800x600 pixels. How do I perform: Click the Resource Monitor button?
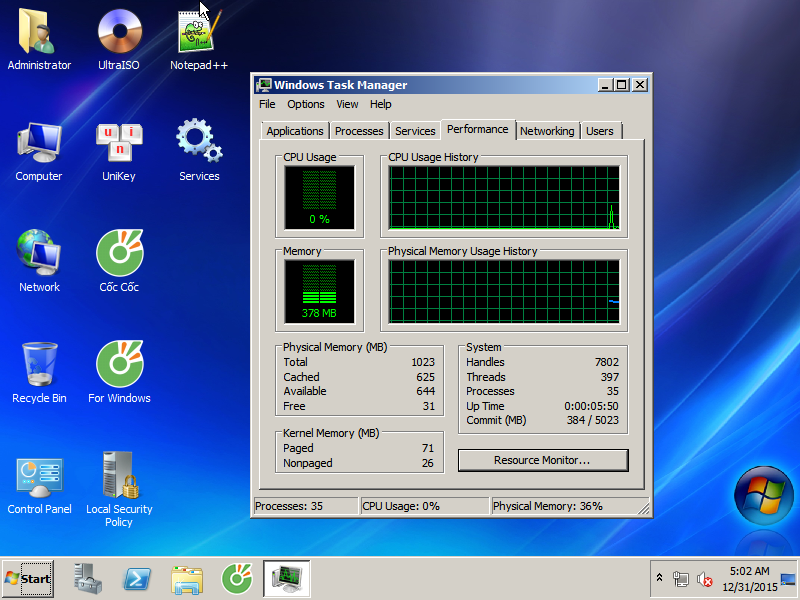[543, 460]
